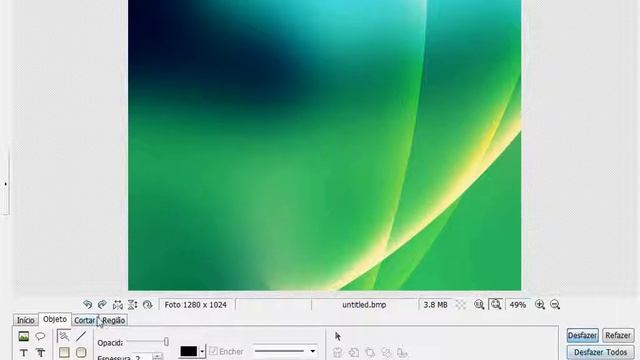Screen dimensions: 640x360
Task: Click the Desfazer button
Action: (582, 336)
